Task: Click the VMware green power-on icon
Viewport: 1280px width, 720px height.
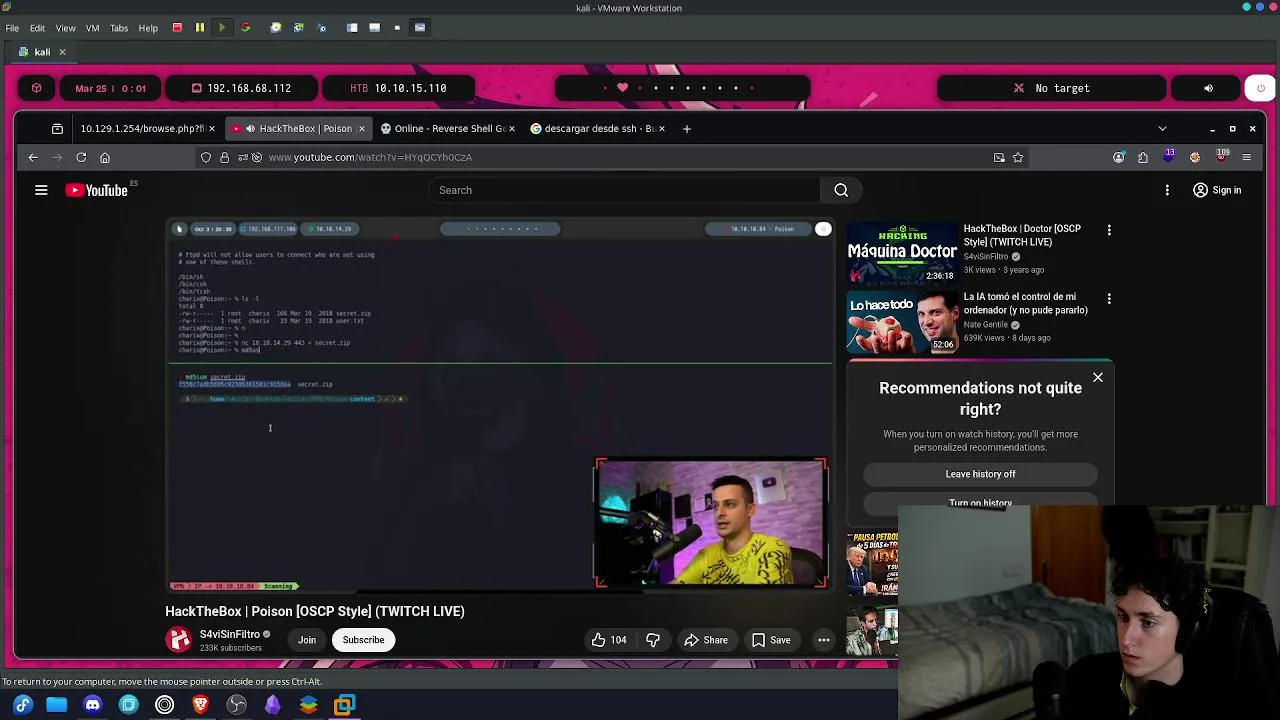Action: pos(222,27)
